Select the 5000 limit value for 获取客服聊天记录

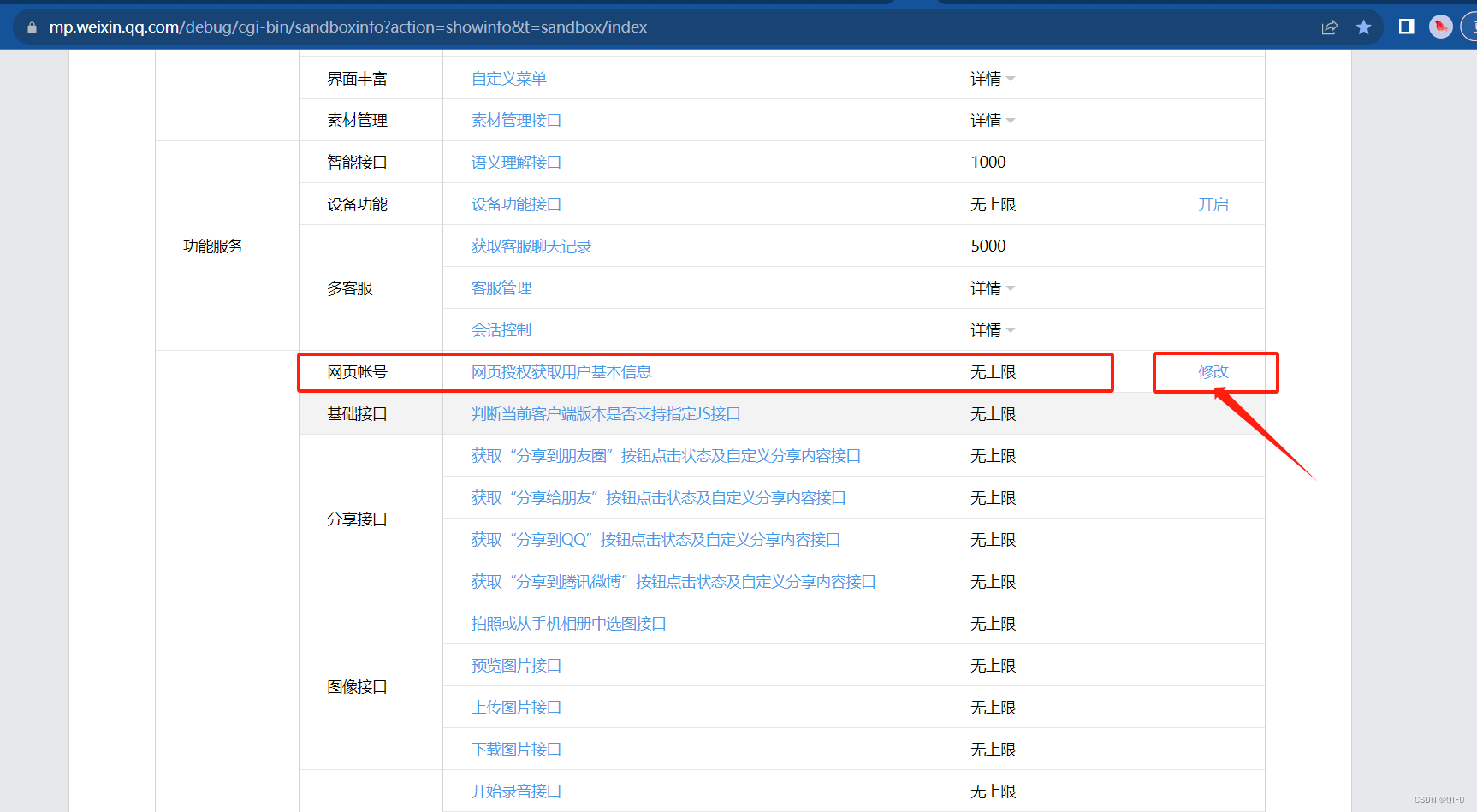988,246
